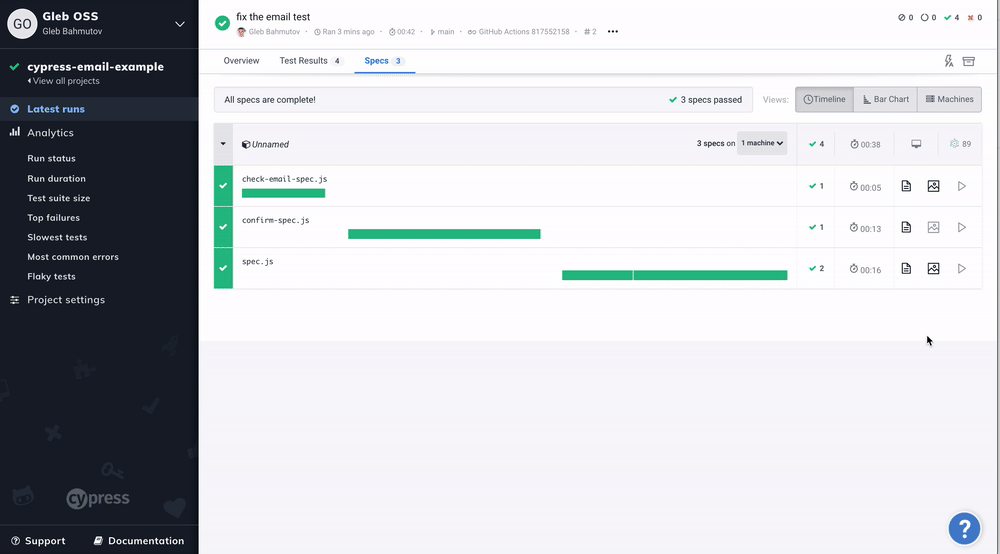Open the 1 machine dropdown

tap(761, 143)
